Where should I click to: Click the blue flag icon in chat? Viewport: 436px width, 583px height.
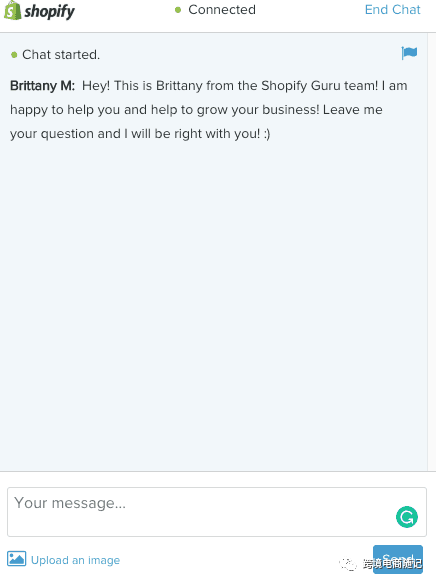point(409,53)
